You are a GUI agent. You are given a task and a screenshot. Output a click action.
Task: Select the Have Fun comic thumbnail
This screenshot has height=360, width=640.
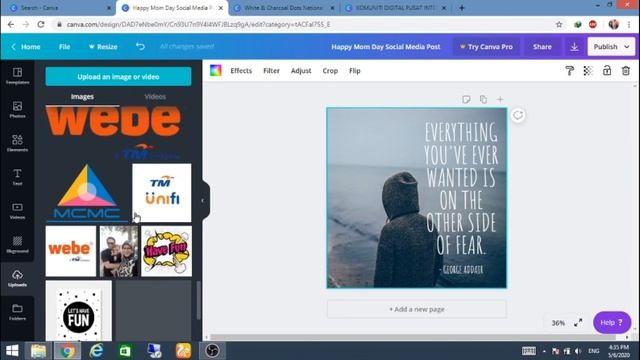166,251
